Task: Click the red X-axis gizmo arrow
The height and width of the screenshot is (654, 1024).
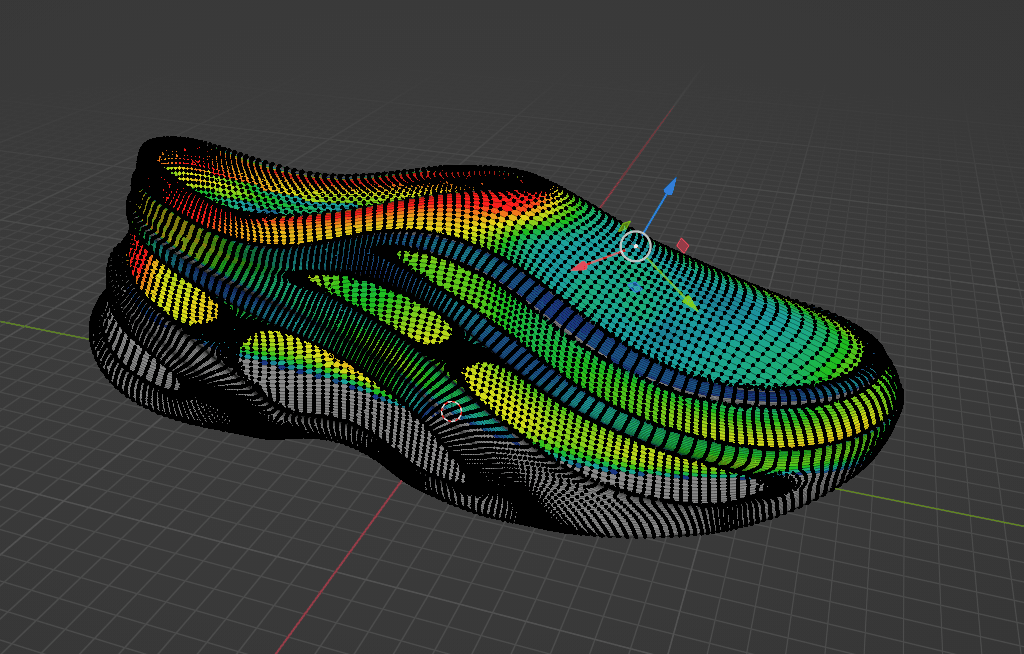Action: coord(581,267)
